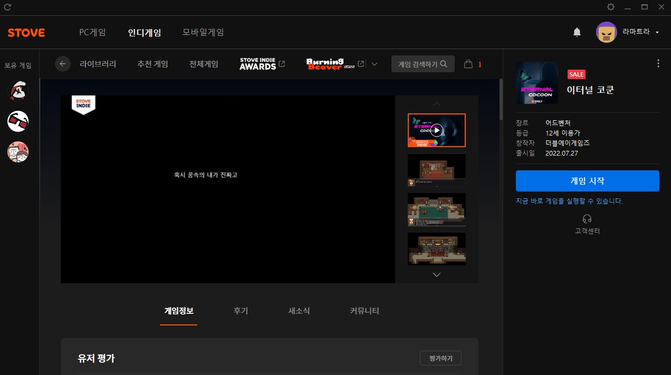The width and height of the screenshot is (671, 375).
Task: Click the STOVE logo
Action: (26, 33)
